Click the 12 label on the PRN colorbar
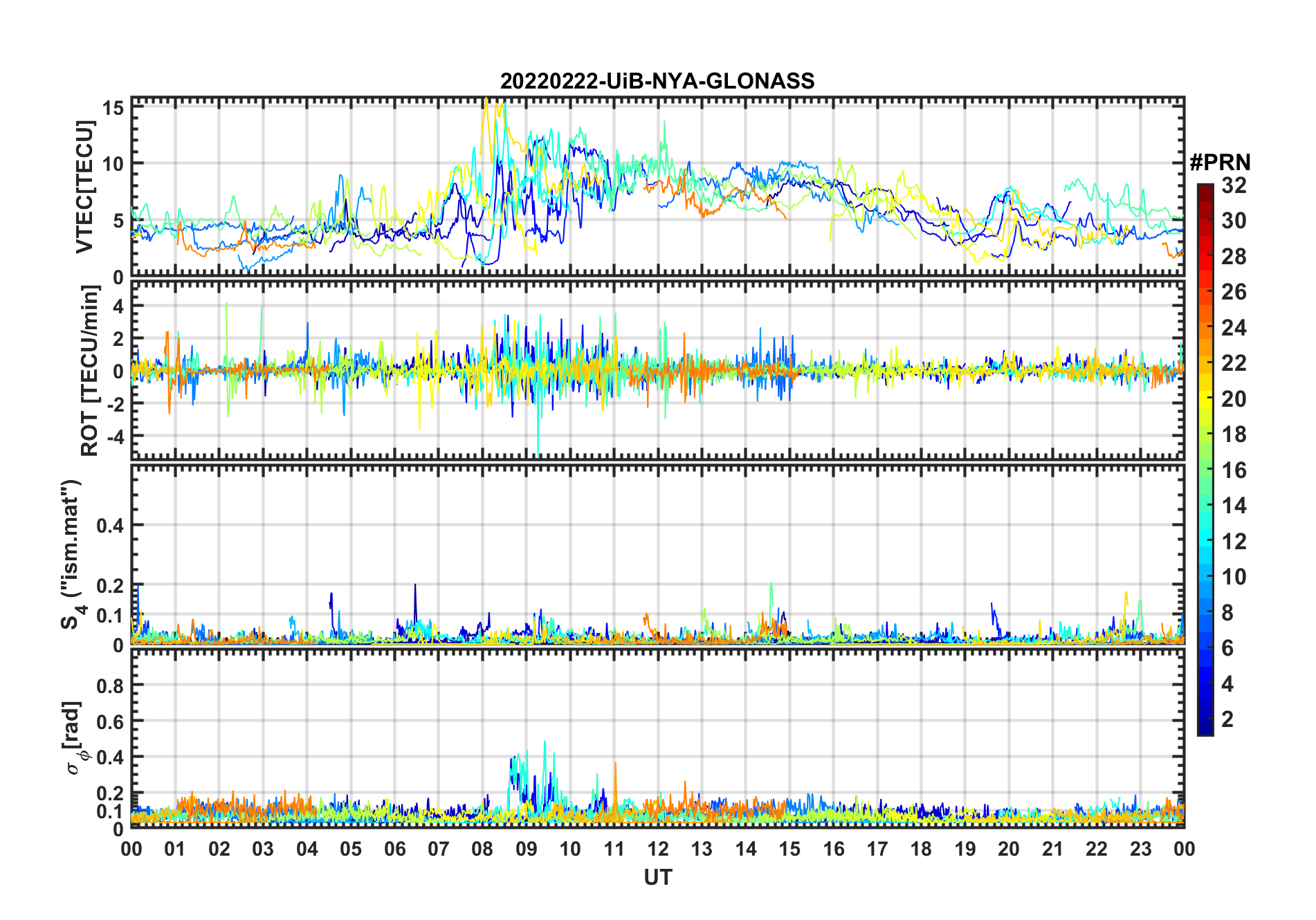The width and height of the screenshot is (1316, 920). point(1234,542)
